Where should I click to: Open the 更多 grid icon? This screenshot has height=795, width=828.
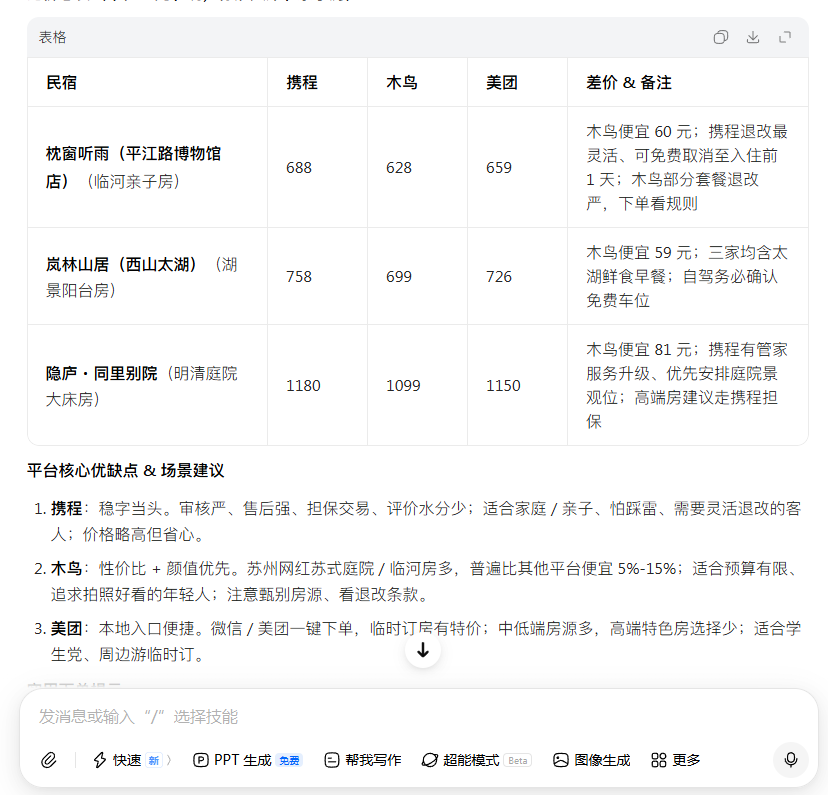[x=658, y=760]
